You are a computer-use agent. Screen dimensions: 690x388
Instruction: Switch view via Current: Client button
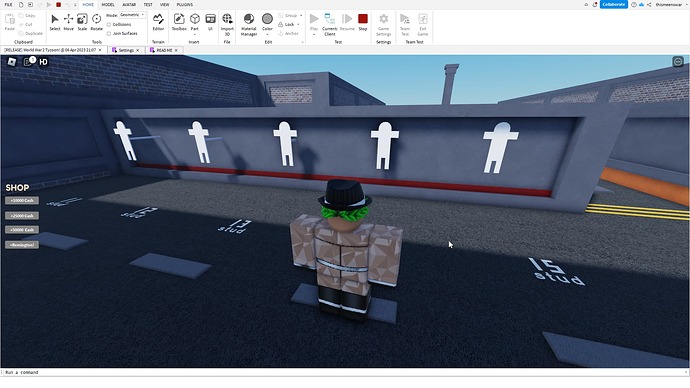(330, 24)
